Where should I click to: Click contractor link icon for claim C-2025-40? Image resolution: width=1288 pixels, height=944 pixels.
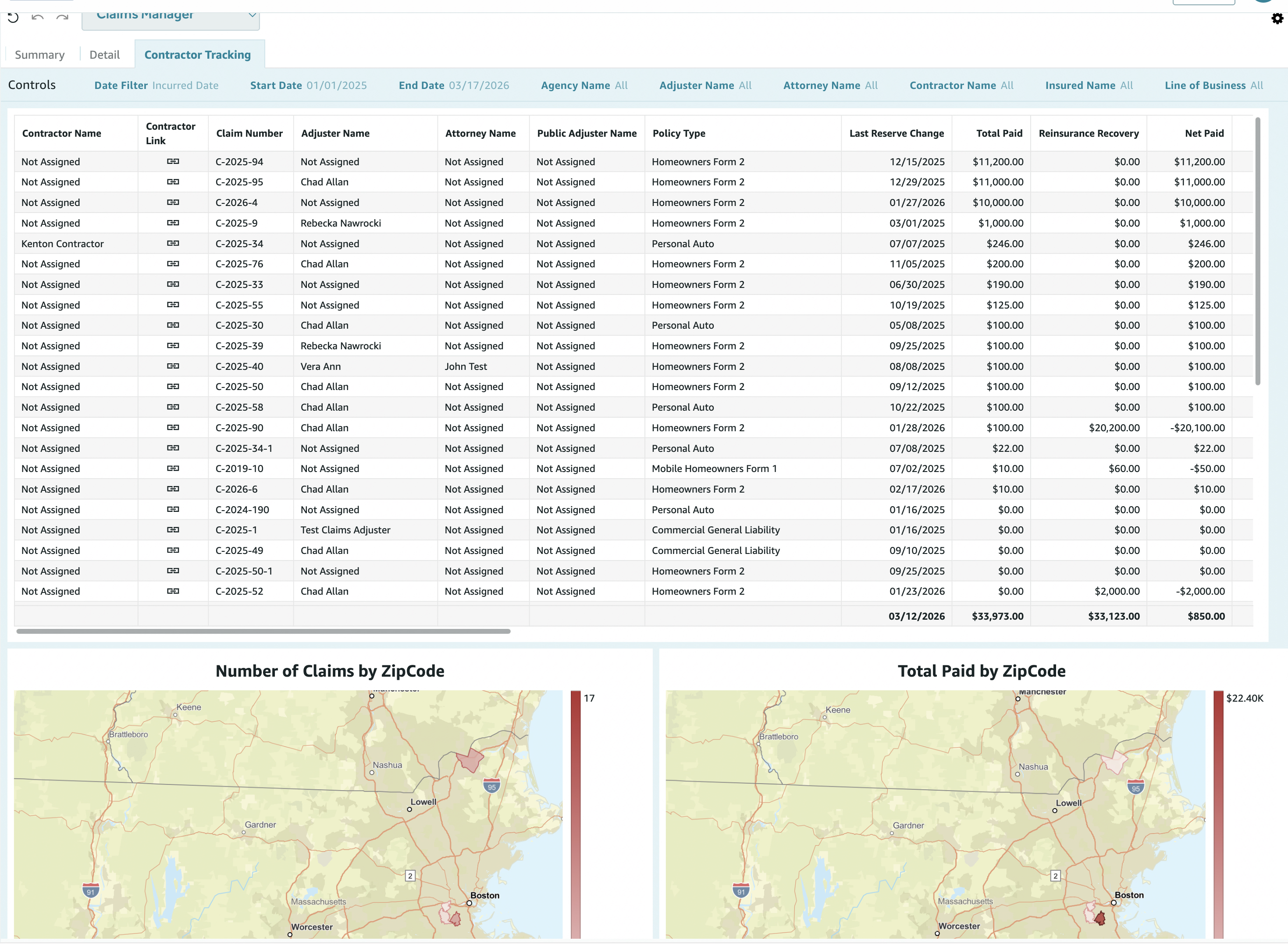coord(173,366)
